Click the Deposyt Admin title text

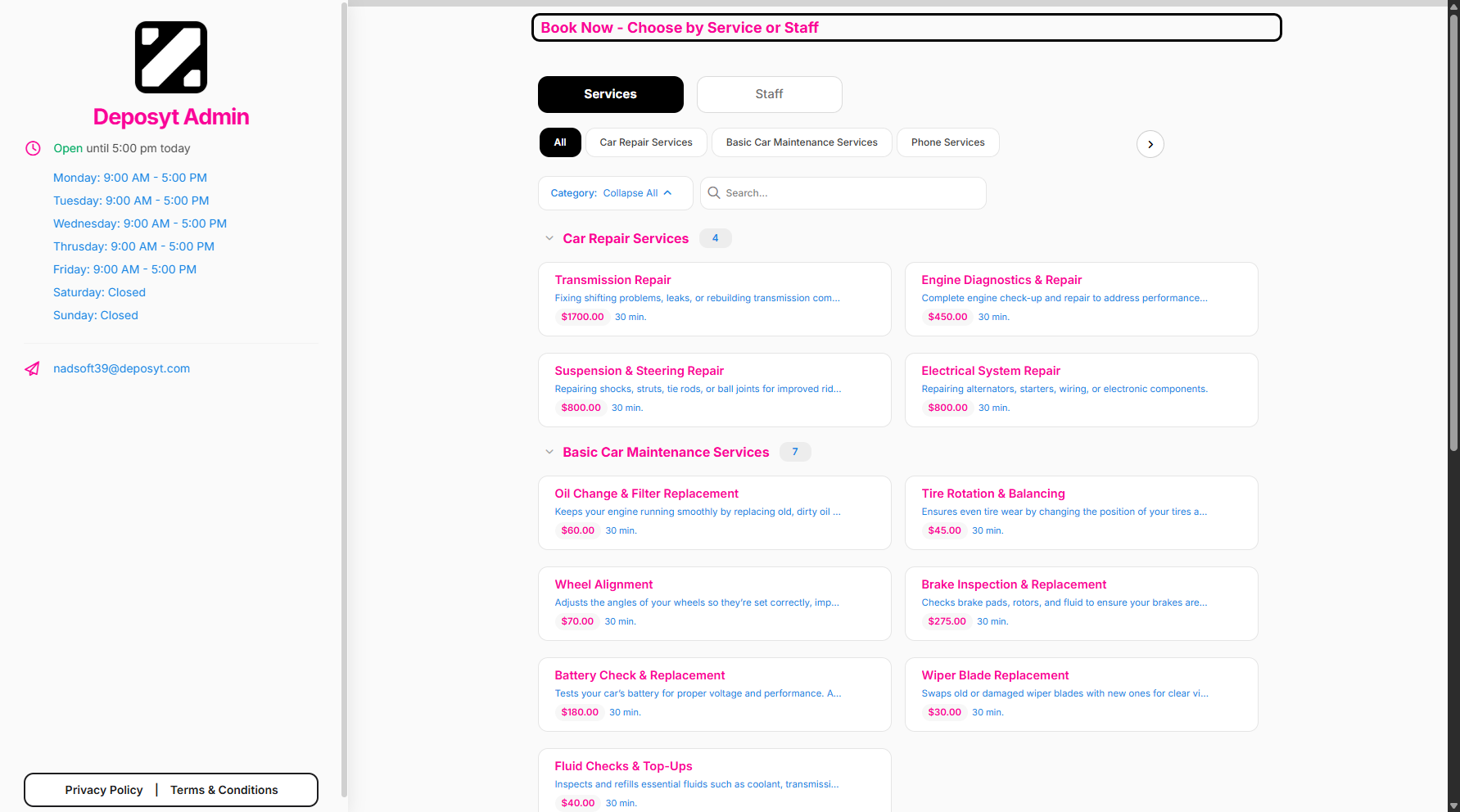pos(171,117)
